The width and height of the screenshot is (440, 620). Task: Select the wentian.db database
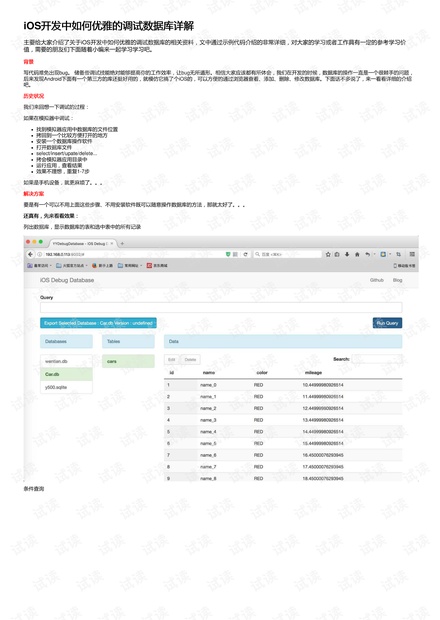coord(66,361)
